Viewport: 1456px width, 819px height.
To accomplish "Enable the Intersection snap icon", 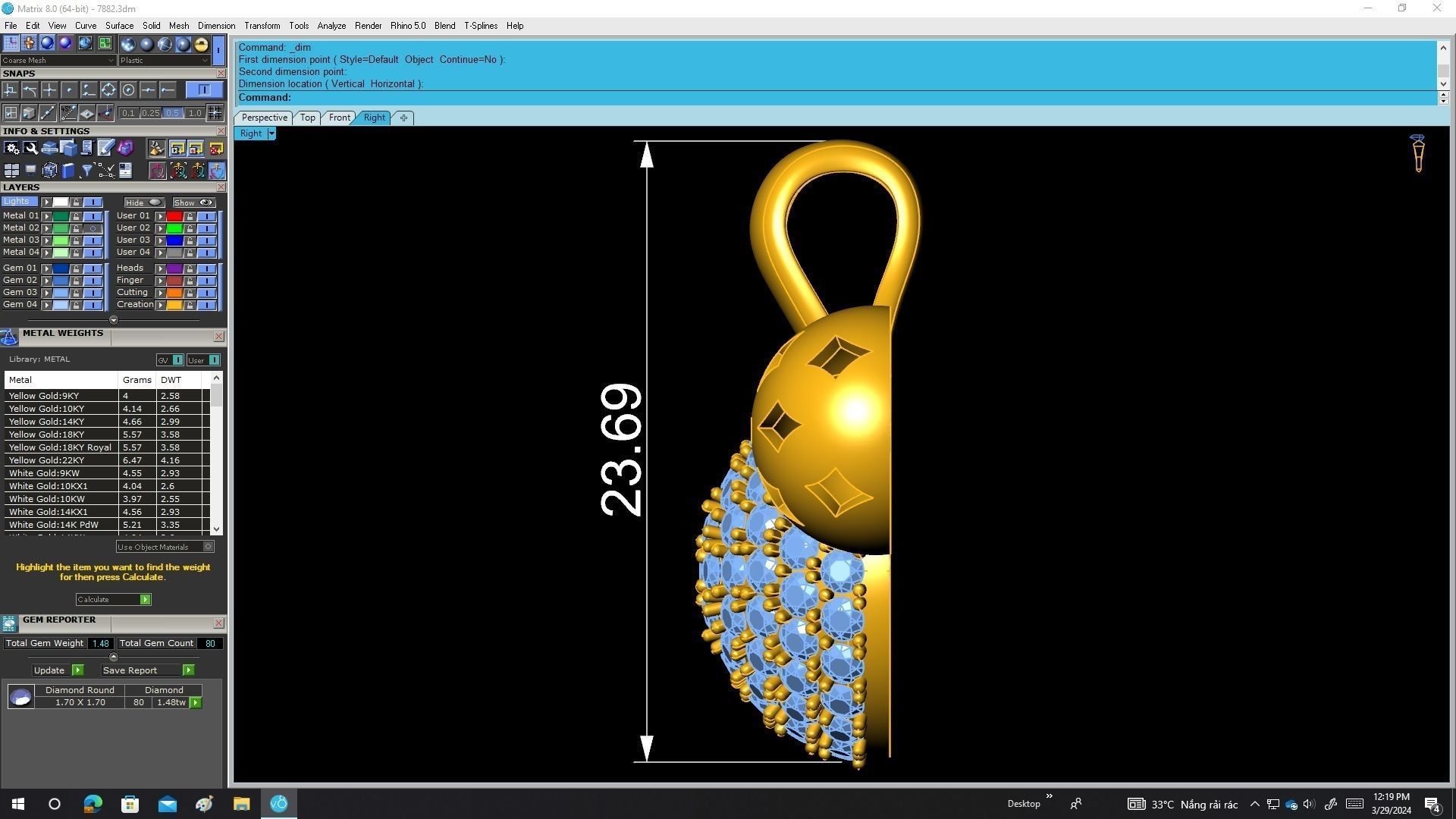I will tap(49, 89).
